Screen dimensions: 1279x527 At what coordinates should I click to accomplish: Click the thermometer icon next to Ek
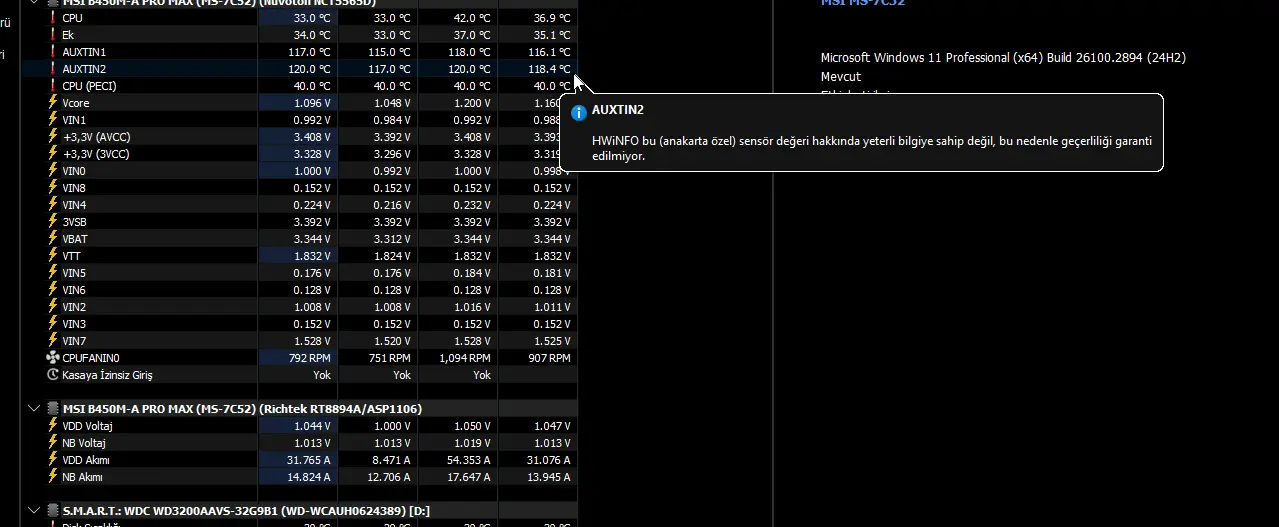pos(53,35)
